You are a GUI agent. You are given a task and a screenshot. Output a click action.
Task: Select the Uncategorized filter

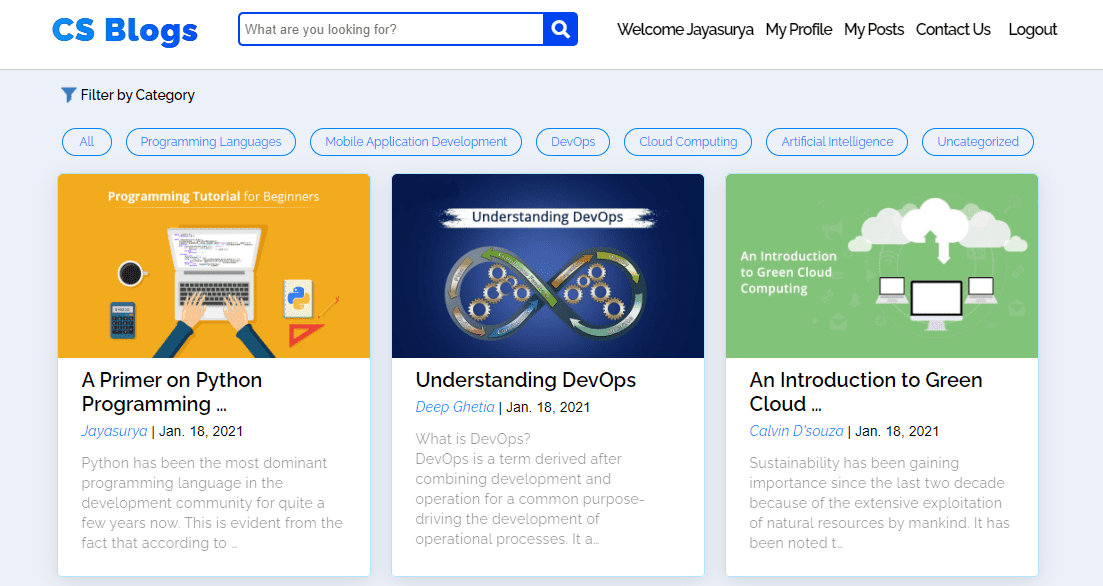(977, 141)
